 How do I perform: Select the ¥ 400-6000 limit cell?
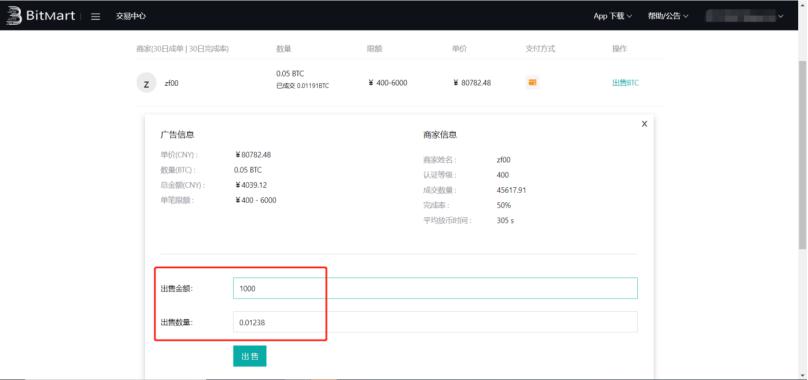coord(388,82)
